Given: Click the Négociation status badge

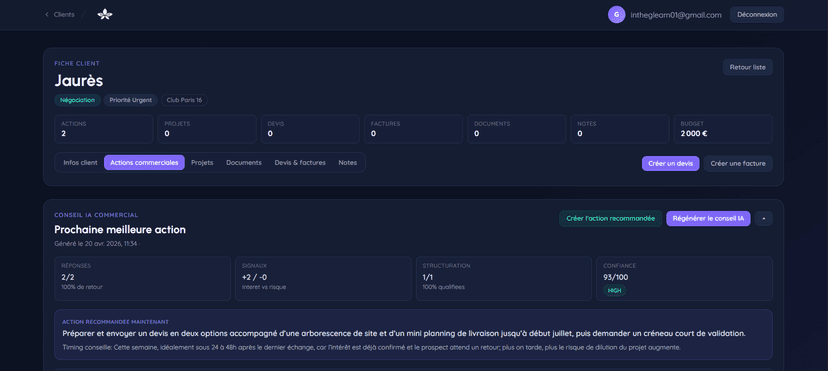Looking at the screenshot, I should [x=78, y=100].
